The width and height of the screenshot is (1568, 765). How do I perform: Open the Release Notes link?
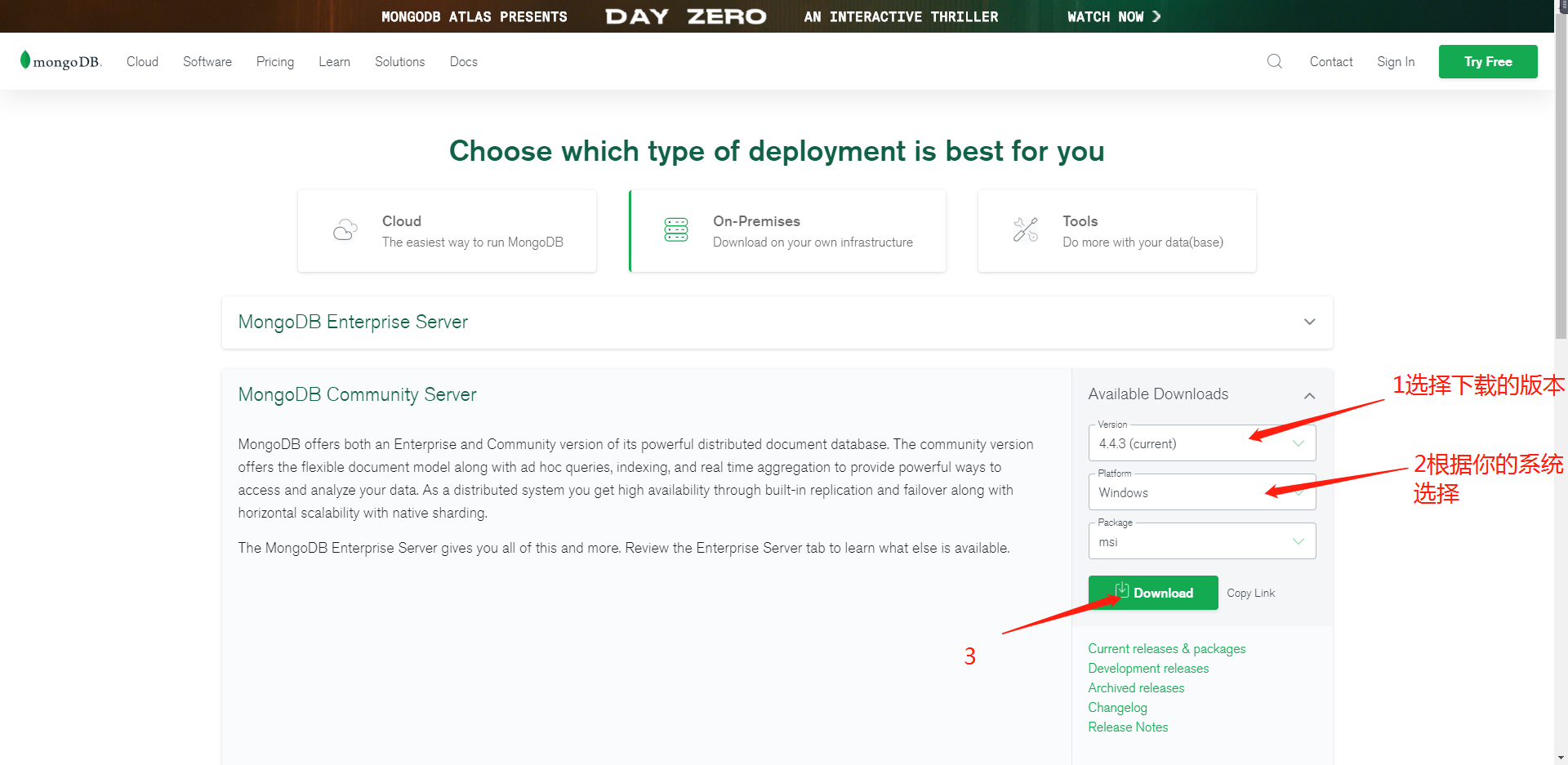click(1128, 727)
